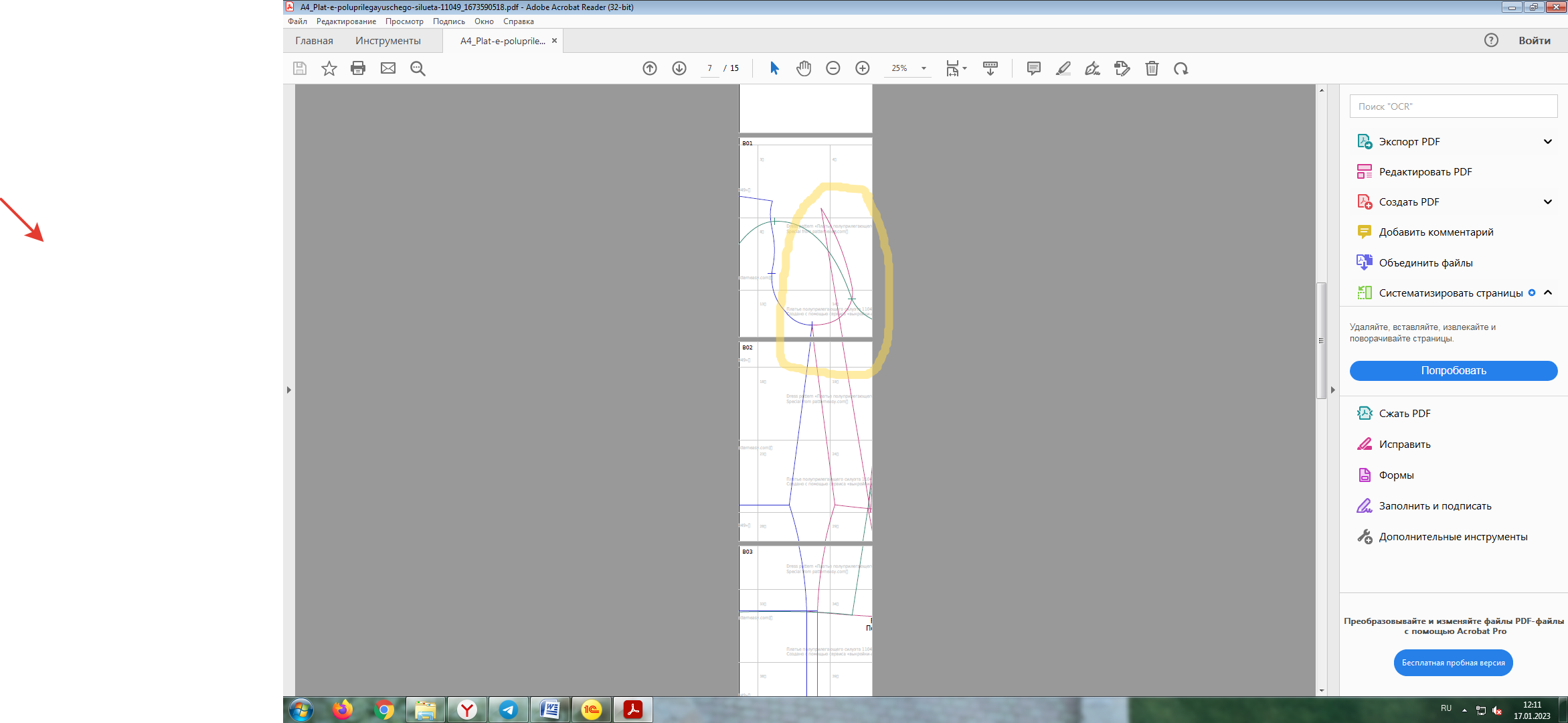
Task: Collapse the Систематизировать страницы section
Action: click(1547, 293)
